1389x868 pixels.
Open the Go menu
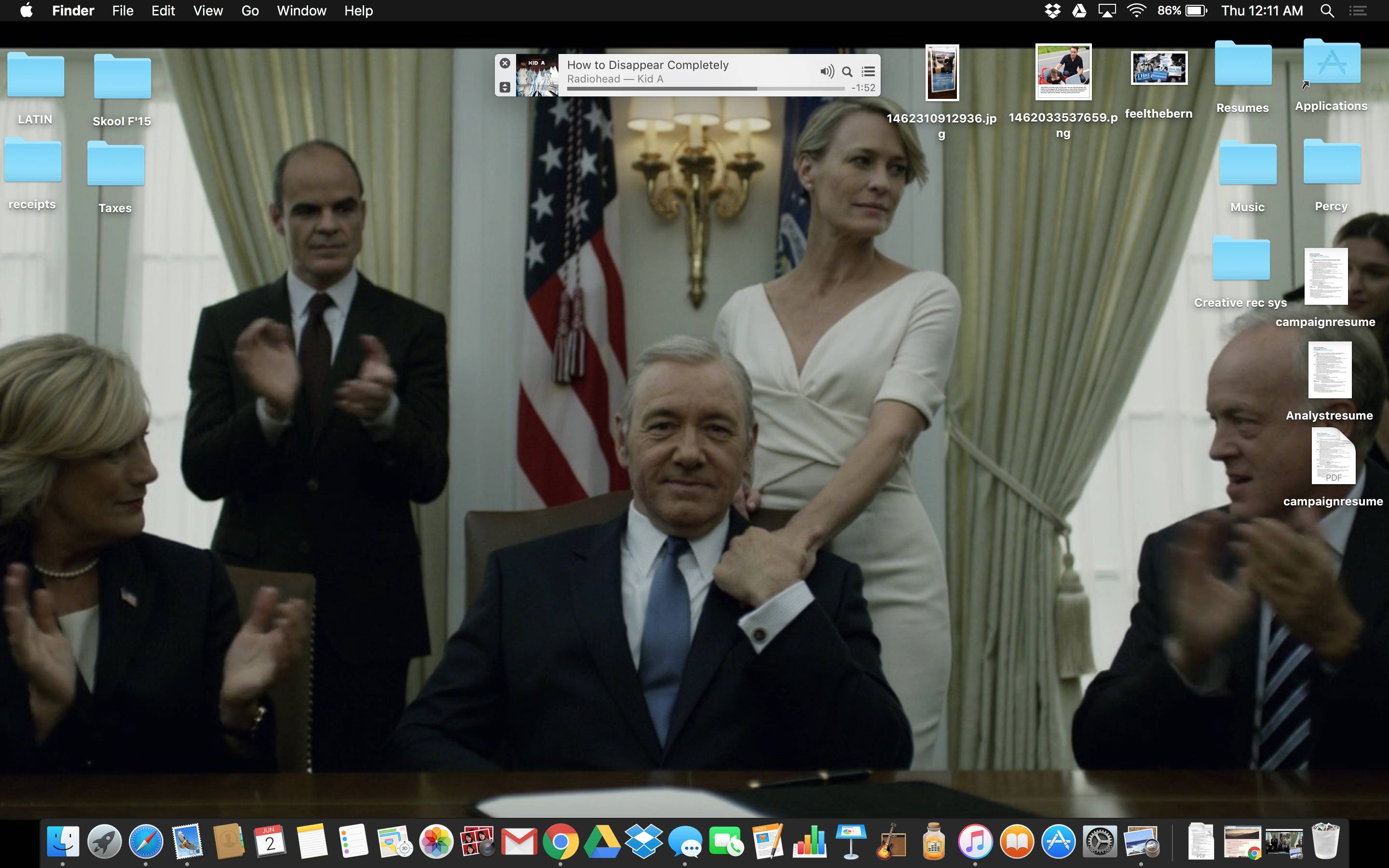click(x=250, y=10)
